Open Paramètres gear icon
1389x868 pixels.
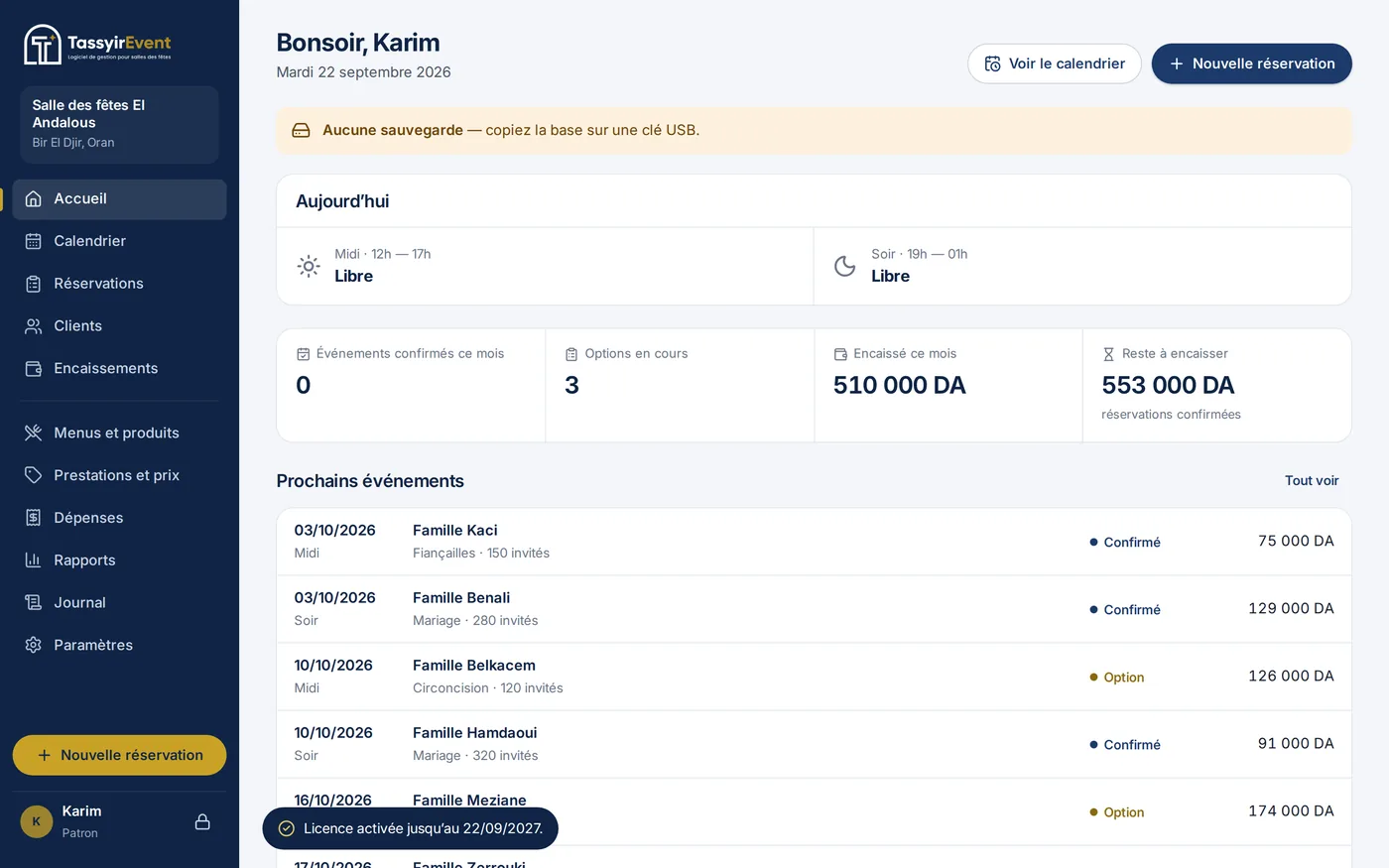(x=33, y=645)
